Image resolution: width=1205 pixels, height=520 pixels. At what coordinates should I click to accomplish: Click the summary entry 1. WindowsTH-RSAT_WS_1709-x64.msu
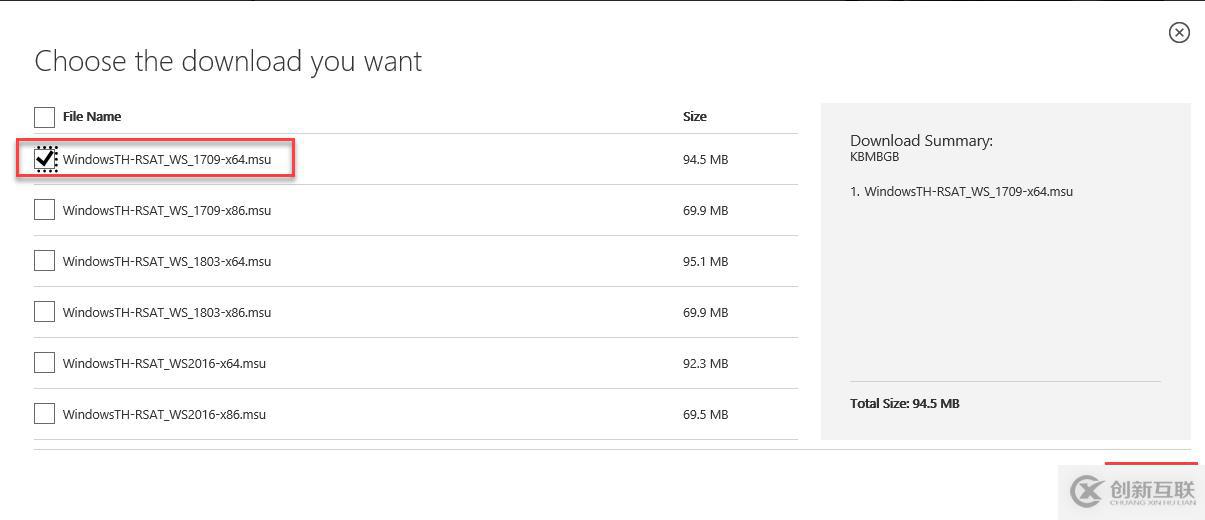[x=961, y=191]
